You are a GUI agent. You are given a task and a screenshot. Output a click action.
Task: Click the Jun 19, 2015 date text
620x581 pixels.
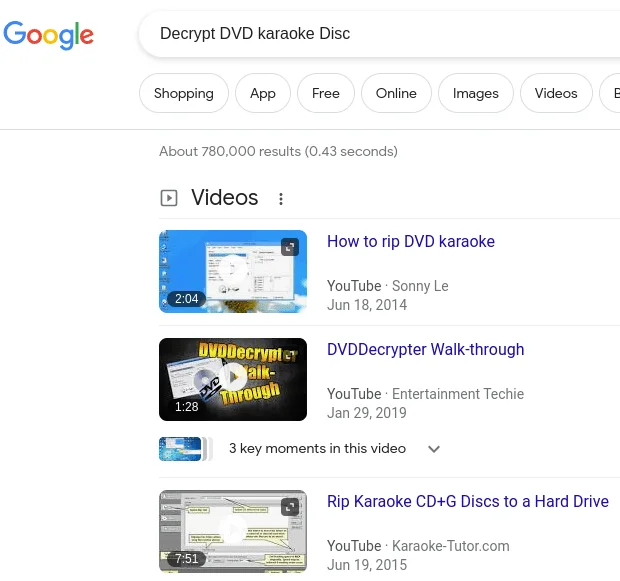[x=367, y=565]
